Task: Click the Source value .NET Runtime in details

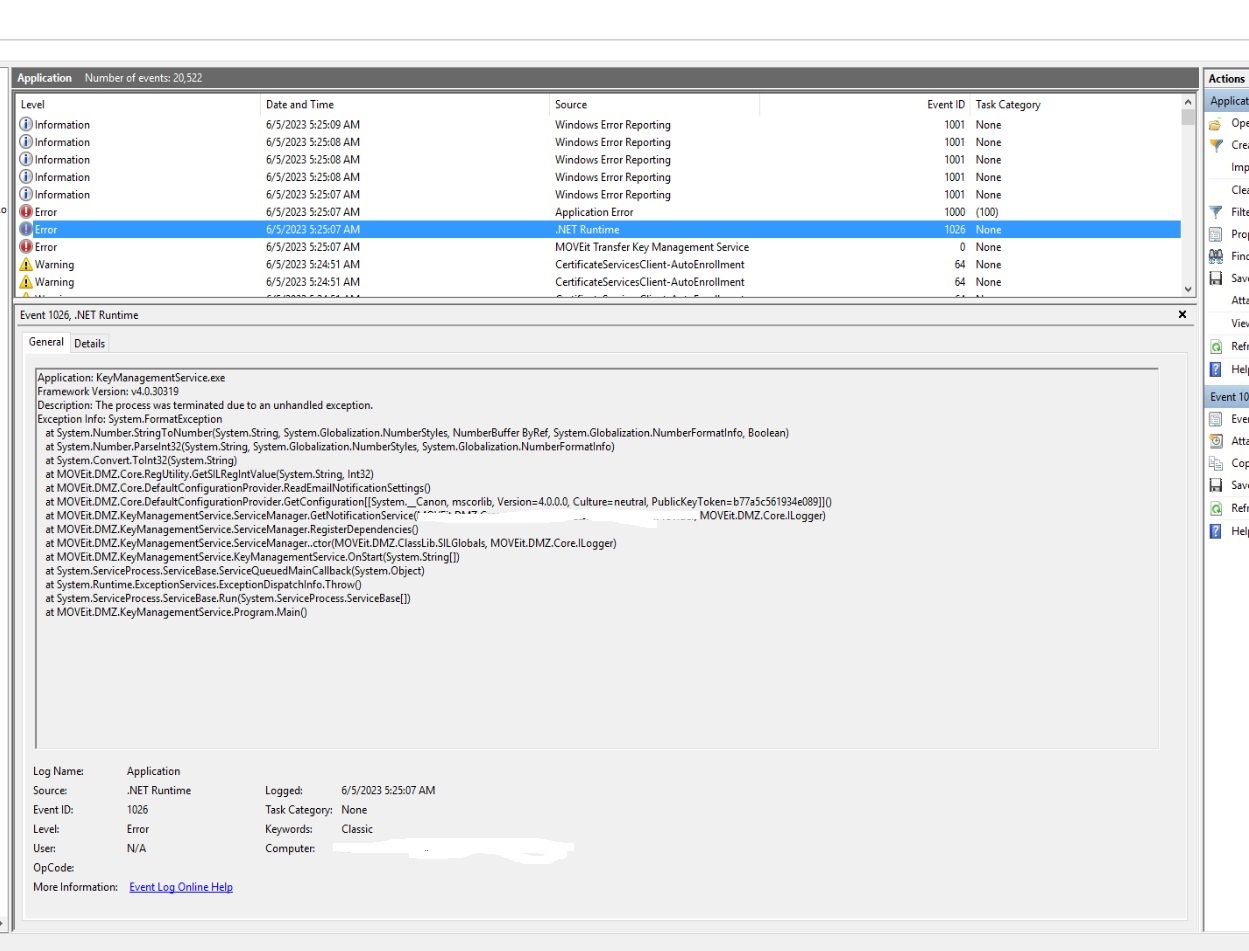Action: (x=158, y=790)
